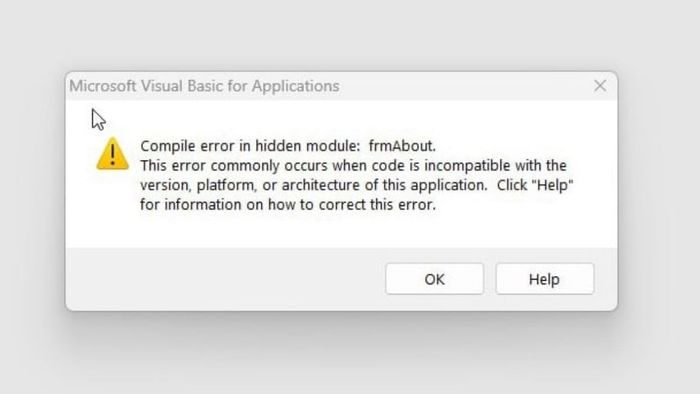
Task: Click the frmAbout module name
Action: 402,146
